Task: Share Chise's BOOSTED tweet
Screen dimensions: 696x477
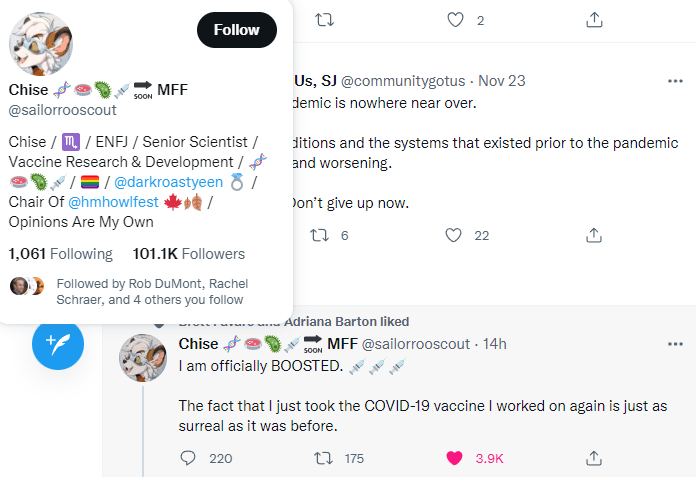Action: [593, 458]
